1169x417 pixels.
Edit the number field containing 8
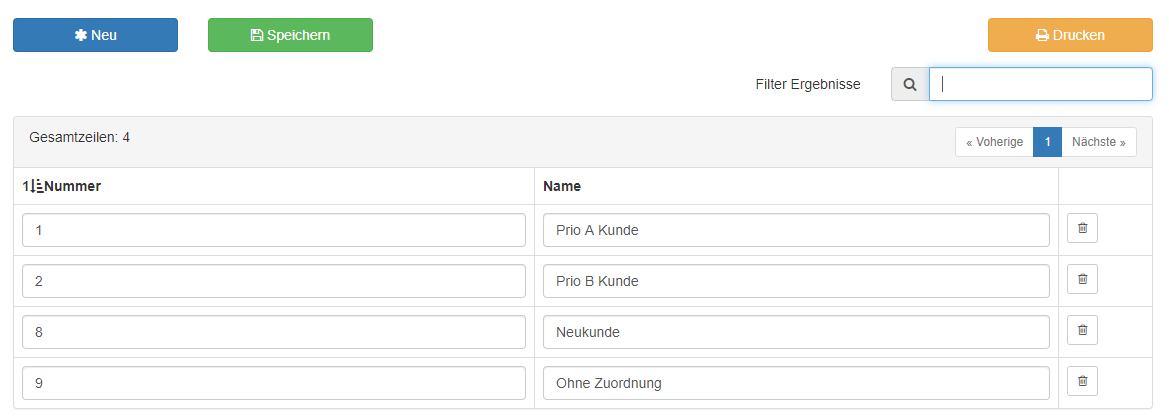274,332
